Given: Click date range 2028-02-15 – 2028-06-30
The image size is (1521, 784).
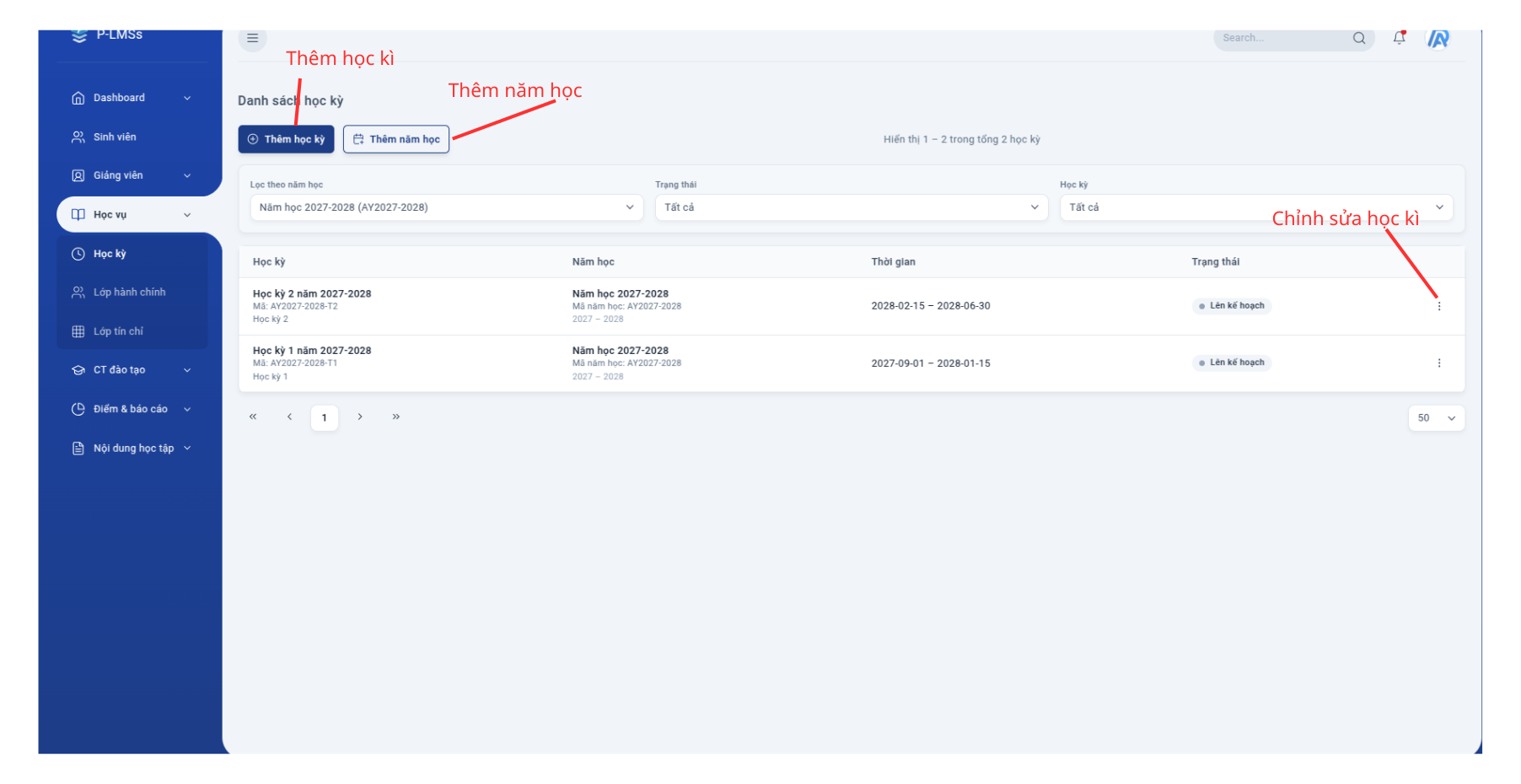Looking at the screenshot, I should coord(931,306).
